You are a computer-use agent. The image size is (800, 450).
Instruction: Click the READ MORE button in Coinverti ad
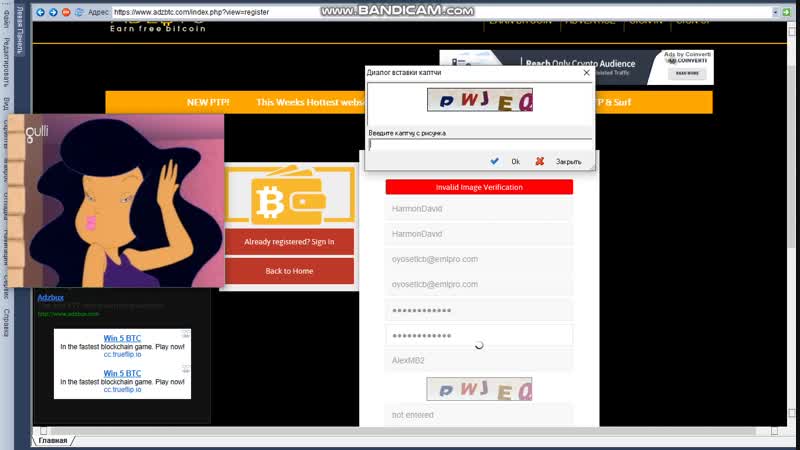point(687,73)
